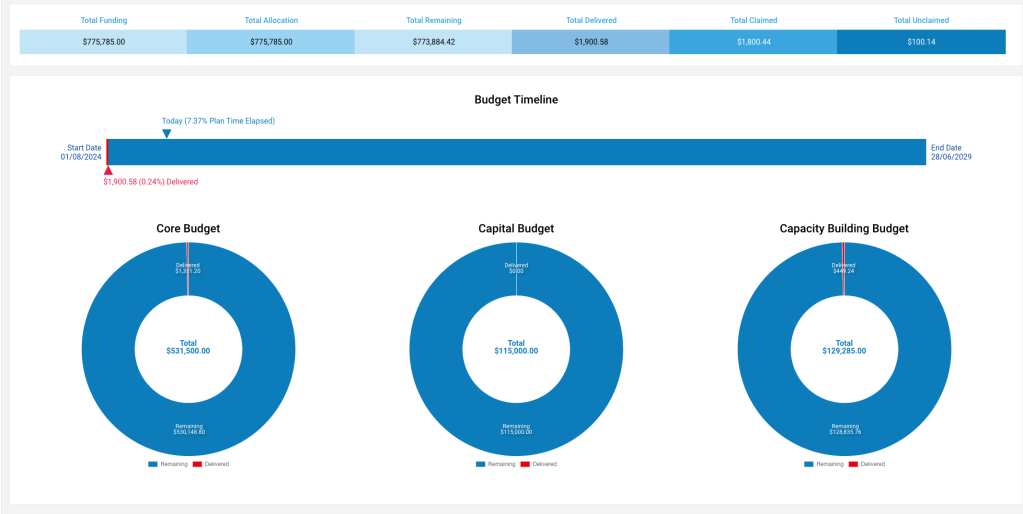Click the End Date 28/06/2029 label

pyautogui.click(x=951, y=152)
